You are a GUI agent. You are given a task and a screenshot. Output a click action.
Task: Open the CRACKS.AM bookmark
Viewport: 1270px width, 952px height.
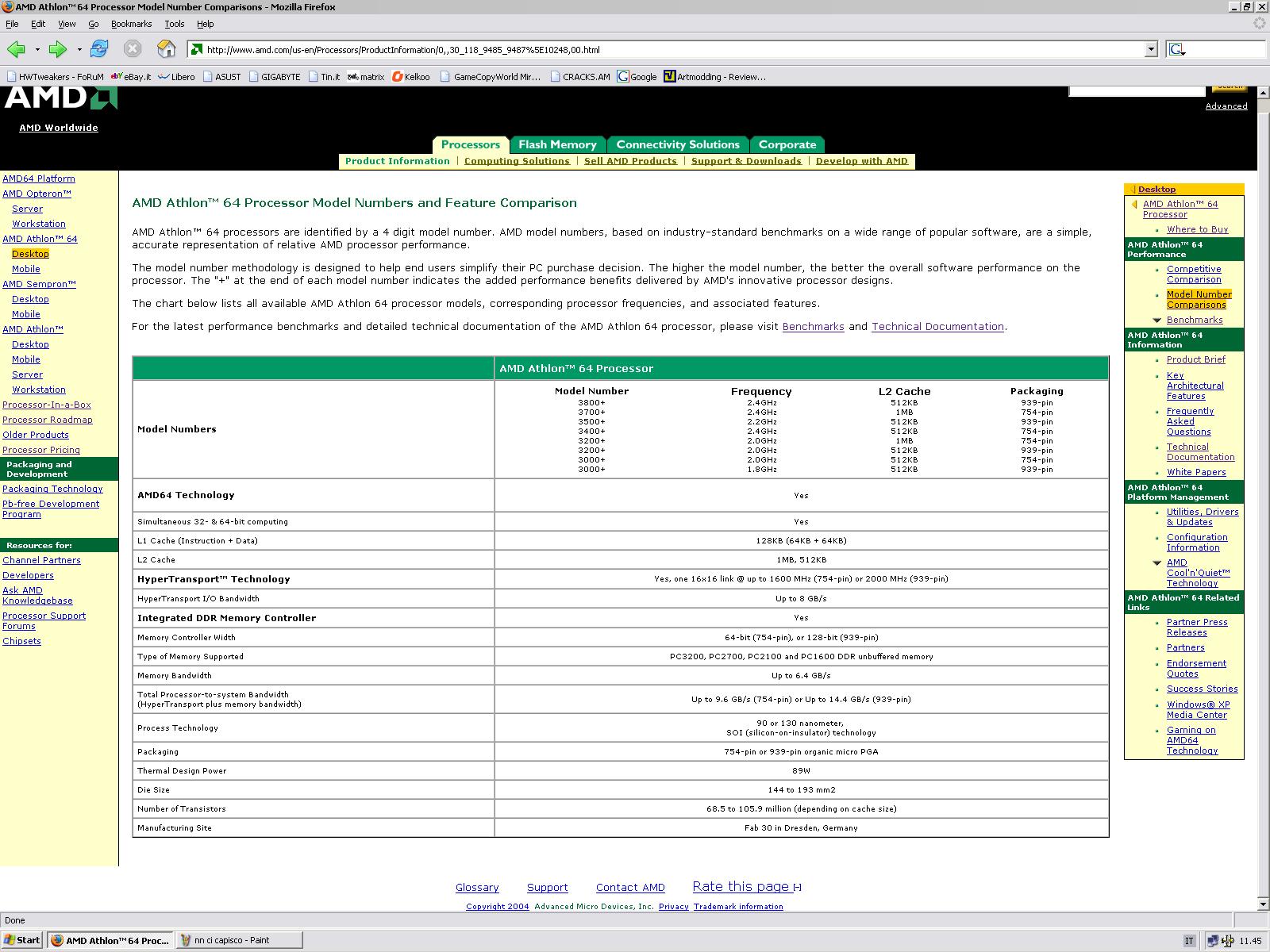(579, 77)
